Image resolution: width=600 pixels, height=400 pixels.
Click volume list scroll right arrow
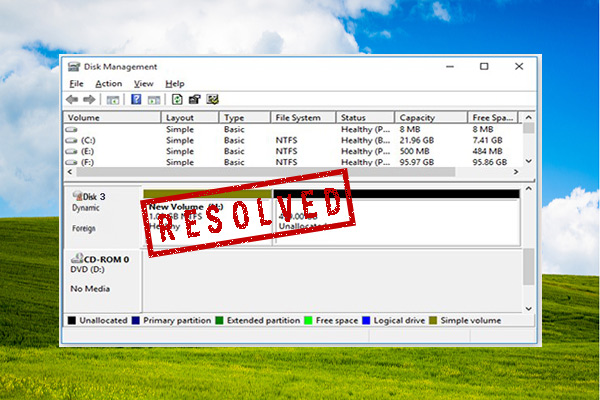point(516,172)
